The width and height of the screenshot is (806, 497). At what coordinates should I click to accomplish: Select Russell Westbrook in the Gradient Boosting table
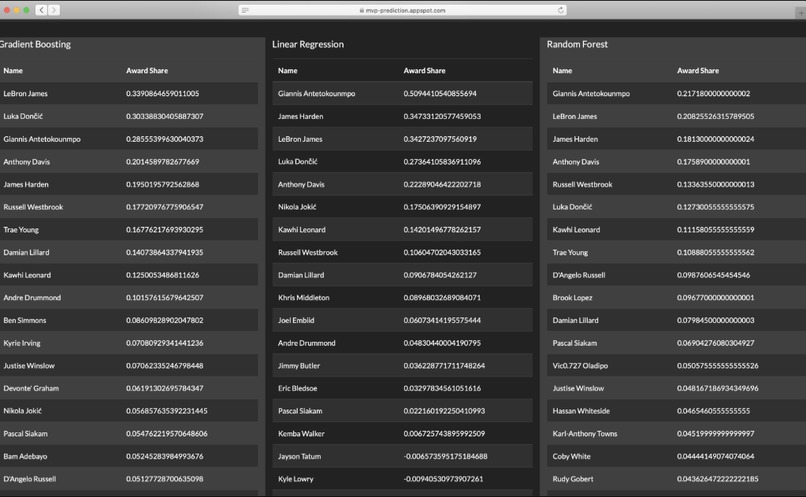point(33,207)
